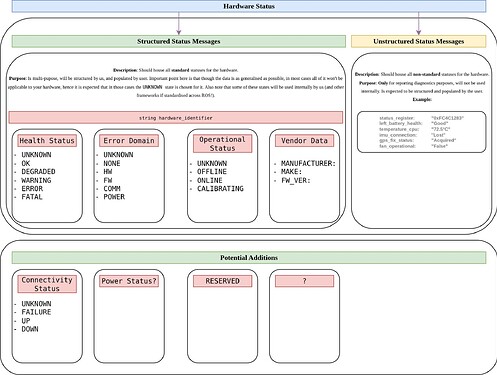The height and width of the screenshot is (375, 497).
Task: Click OK in the Health Status list
Action: click(x=26, y=163)
